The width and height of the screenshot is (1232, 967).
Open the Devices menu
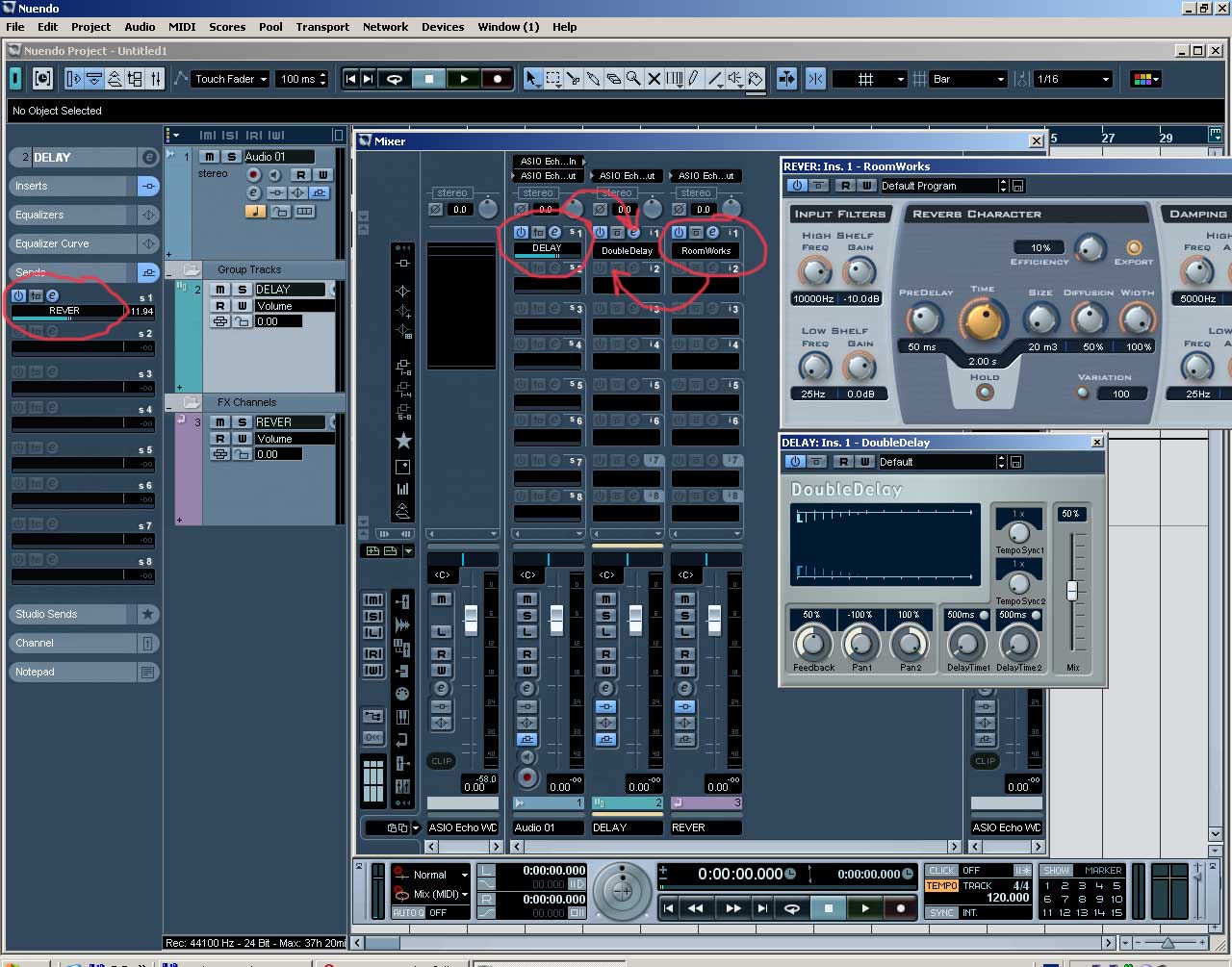(443, 27)
